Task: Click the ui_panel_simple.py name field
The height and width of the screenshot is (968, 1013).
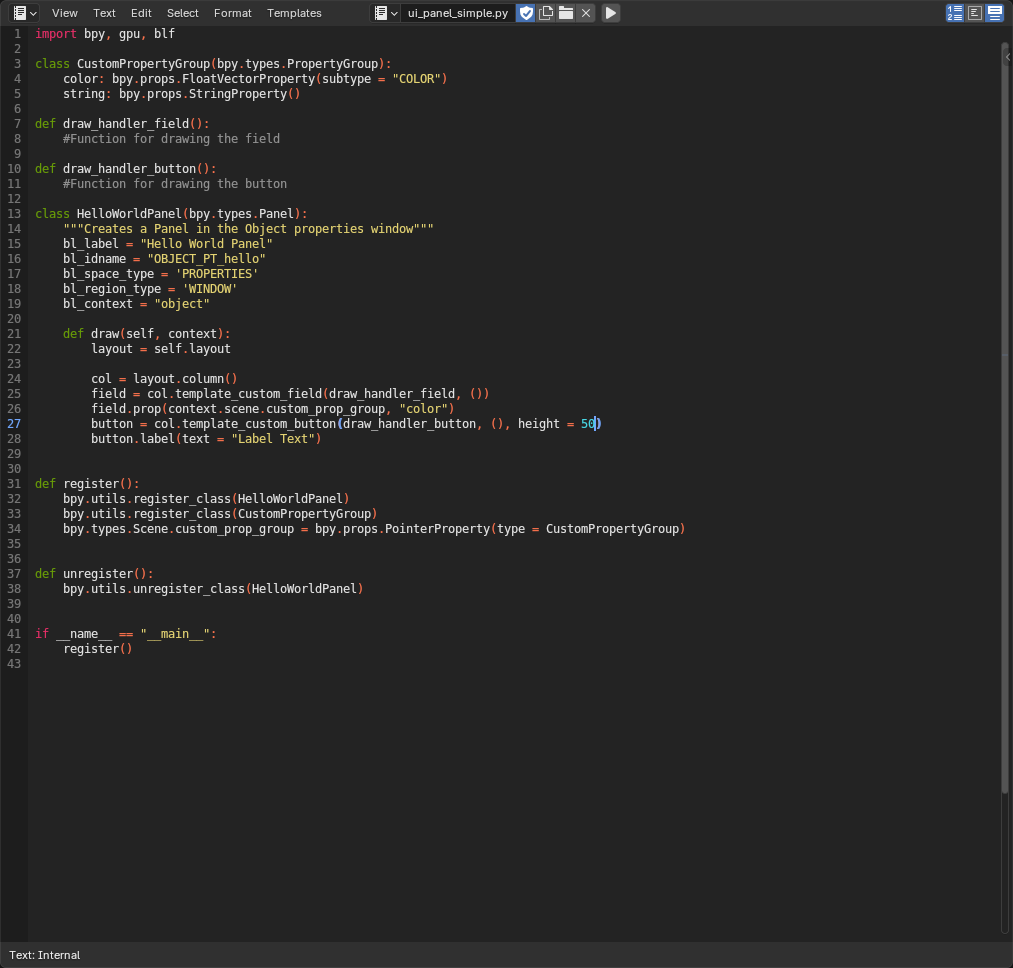Action: click(x=458, y=13)
